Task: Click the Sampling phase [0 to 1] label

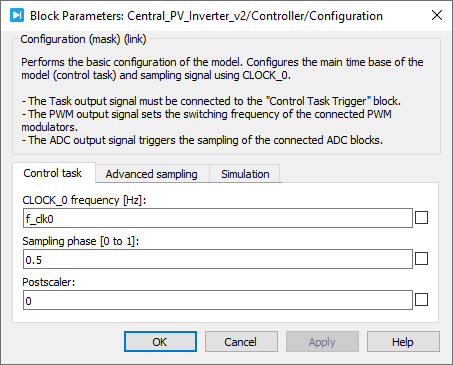Action: click(81, 241)
